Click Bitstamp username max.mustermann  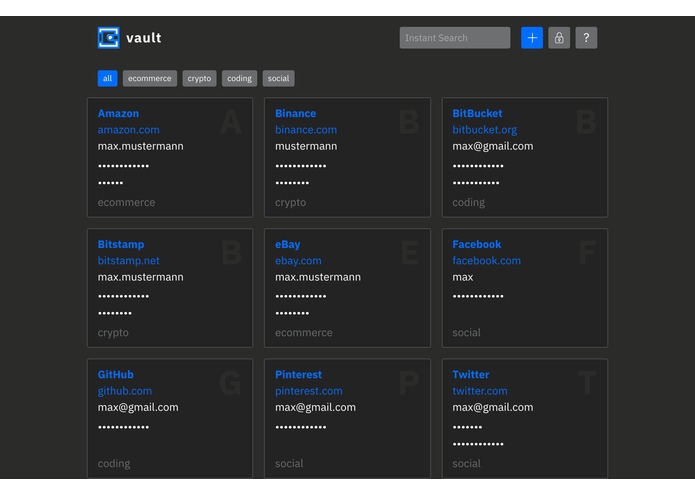[x=141, y=277]
